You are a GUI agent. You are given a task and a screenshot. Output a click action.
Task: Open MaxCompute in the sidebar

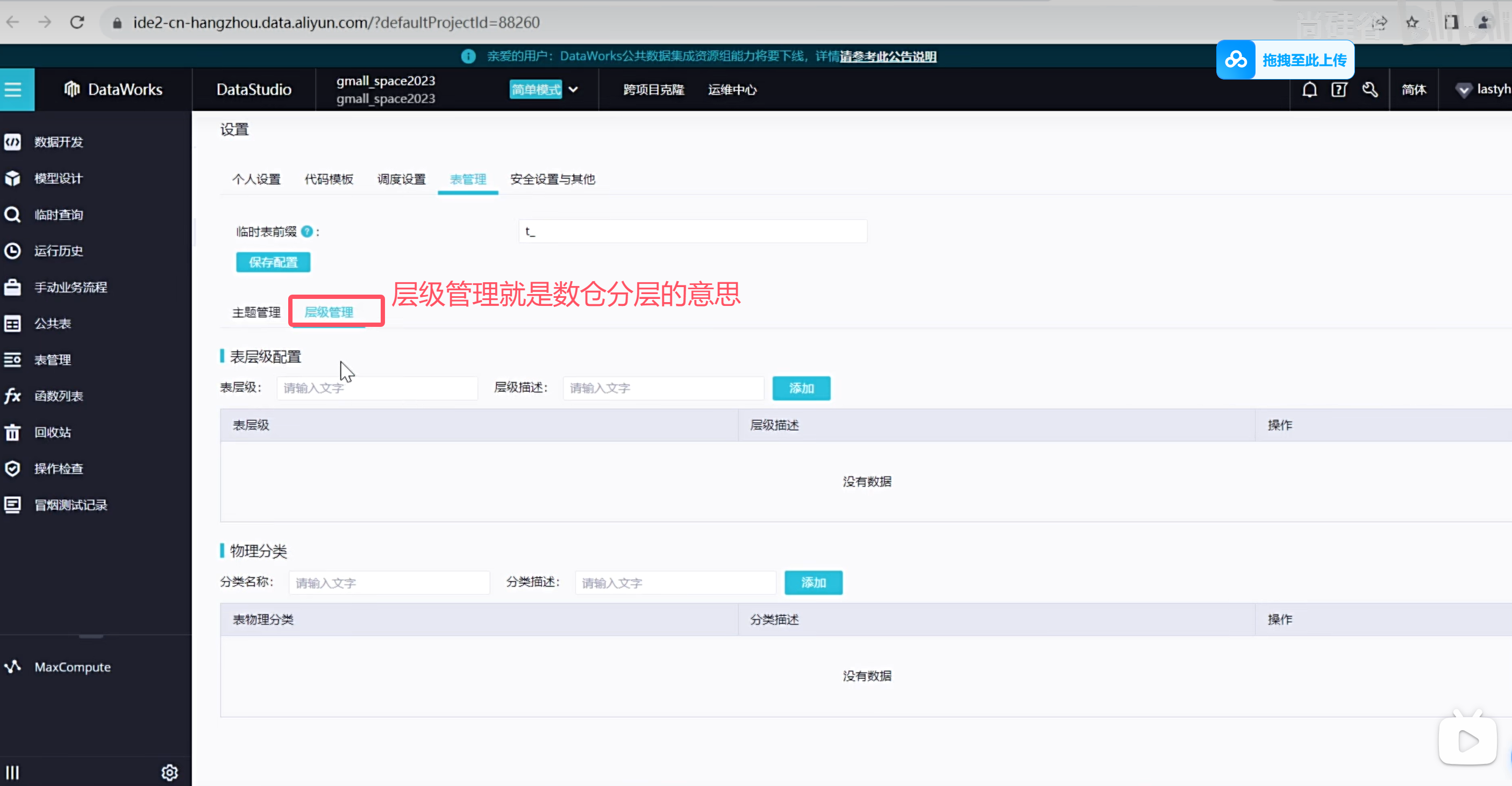tap(72, 667)
